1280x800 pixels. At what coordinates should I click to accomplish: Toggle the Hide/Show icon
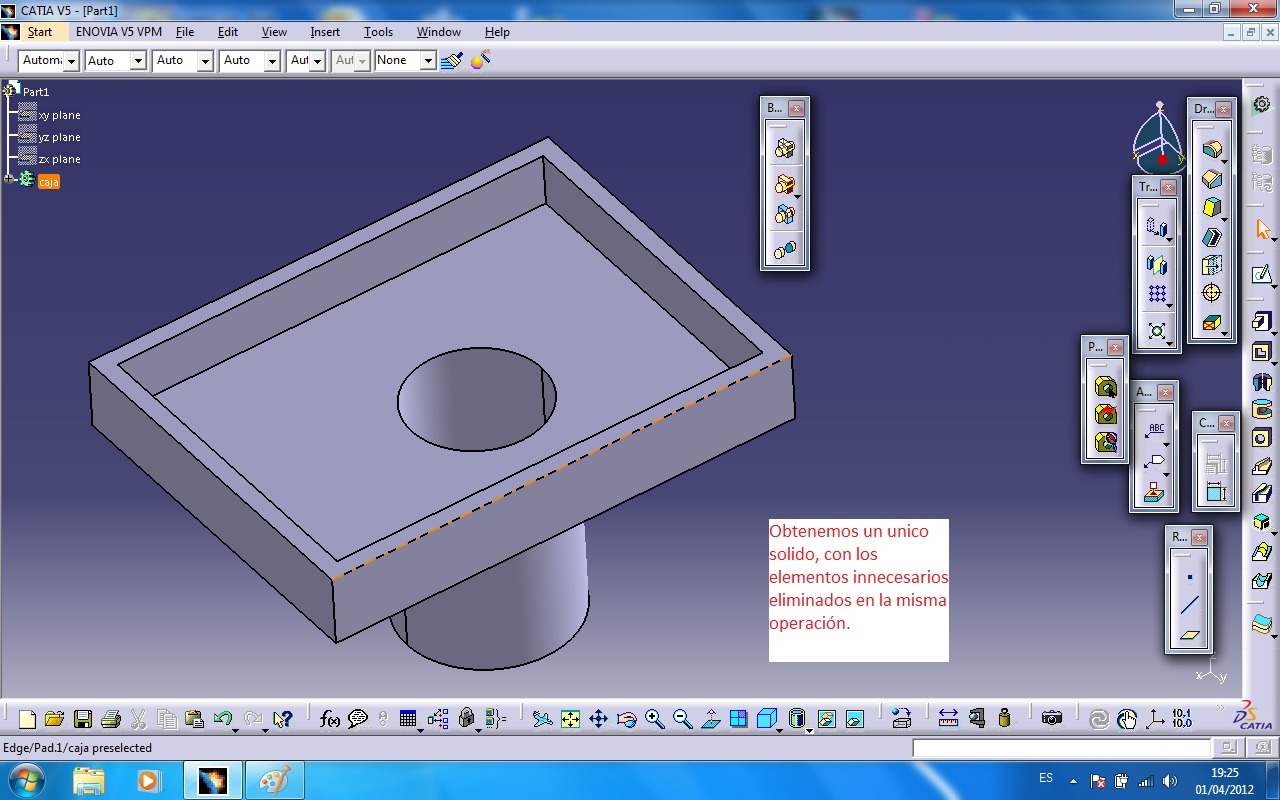coord(826,718)
